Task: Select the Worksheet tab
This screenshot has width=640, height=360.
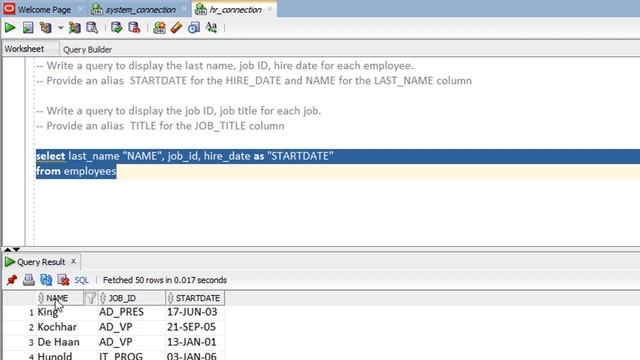Action: 24,49
